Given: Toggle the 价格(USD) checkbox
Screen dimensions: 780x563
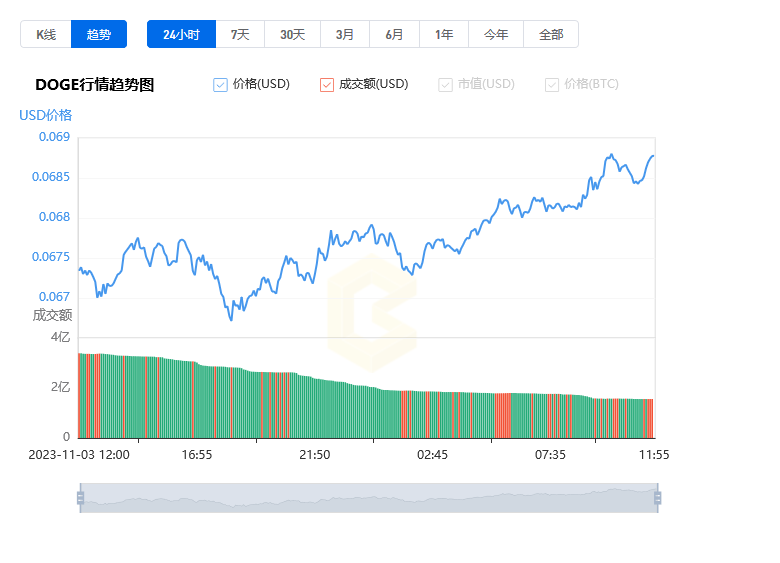Looking at the screenshot, I should [x=221, y=85].
